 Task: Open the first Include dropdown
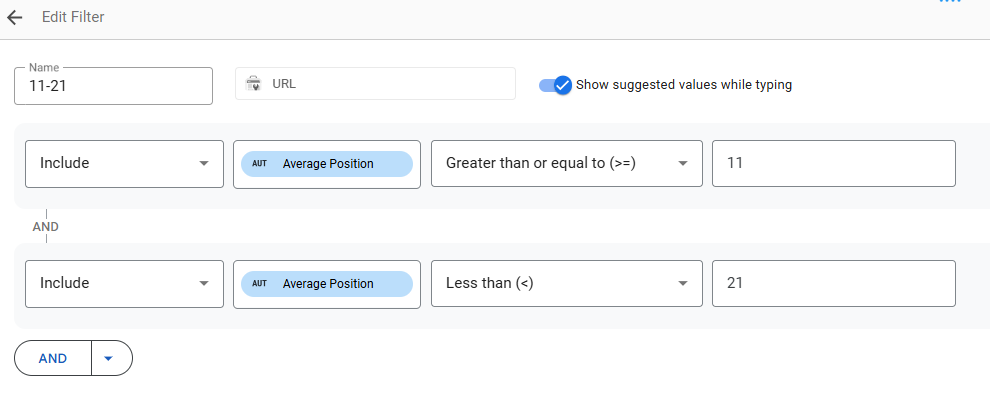(x=124, y=164)
